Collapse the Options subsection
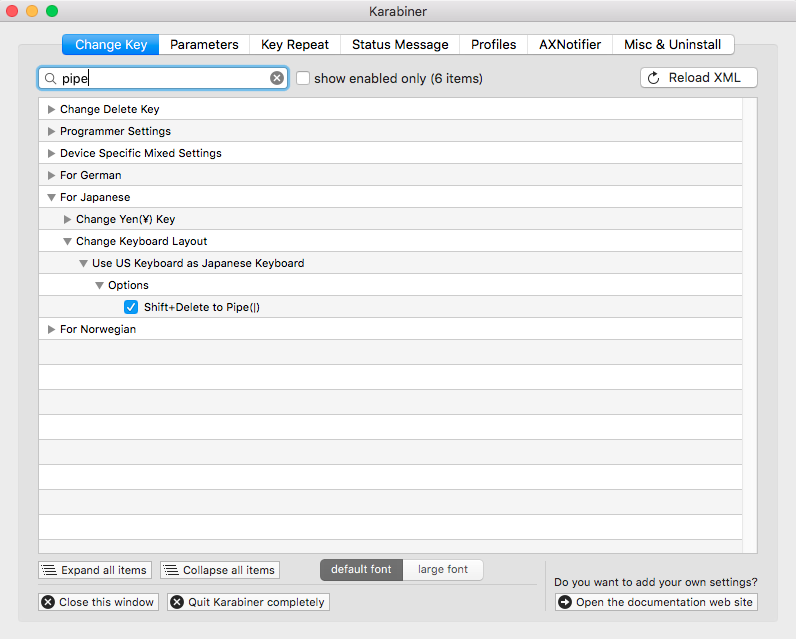The width and height of the screenshot is (796, 639). click(100, 286)
